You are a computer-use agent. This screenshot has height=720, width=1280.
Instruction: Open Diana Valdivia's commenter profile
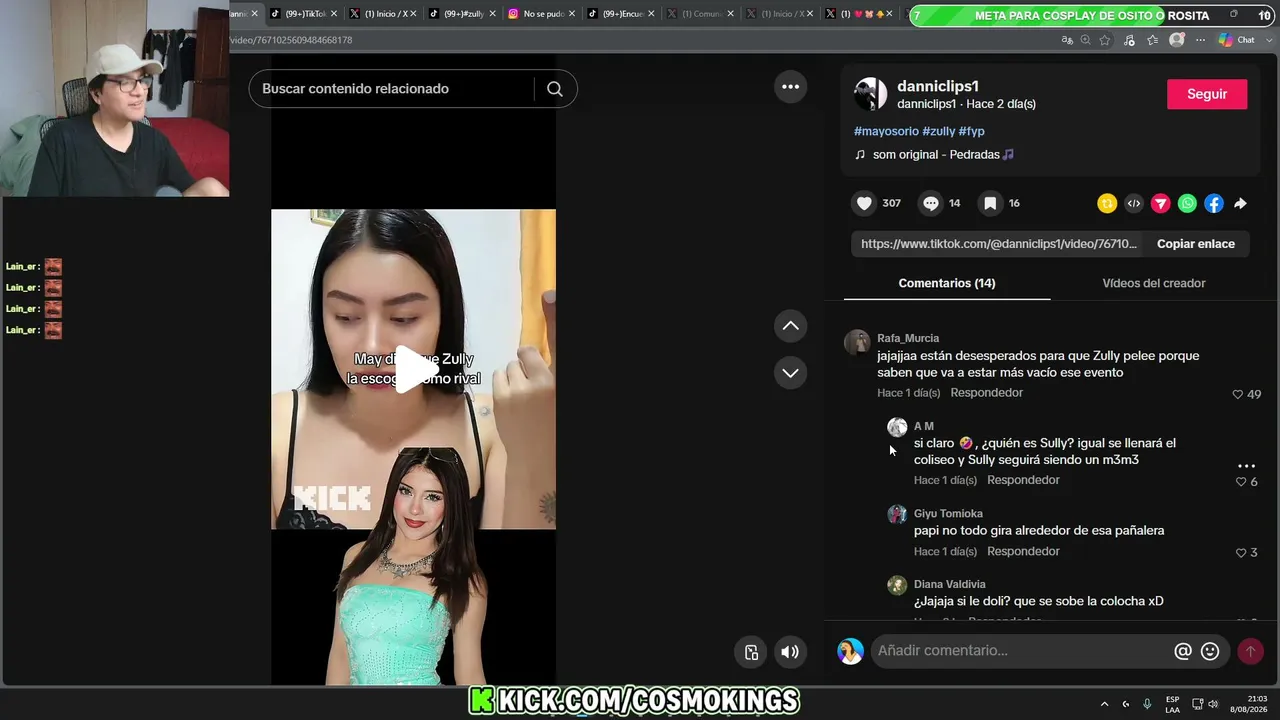click(949, 584)
